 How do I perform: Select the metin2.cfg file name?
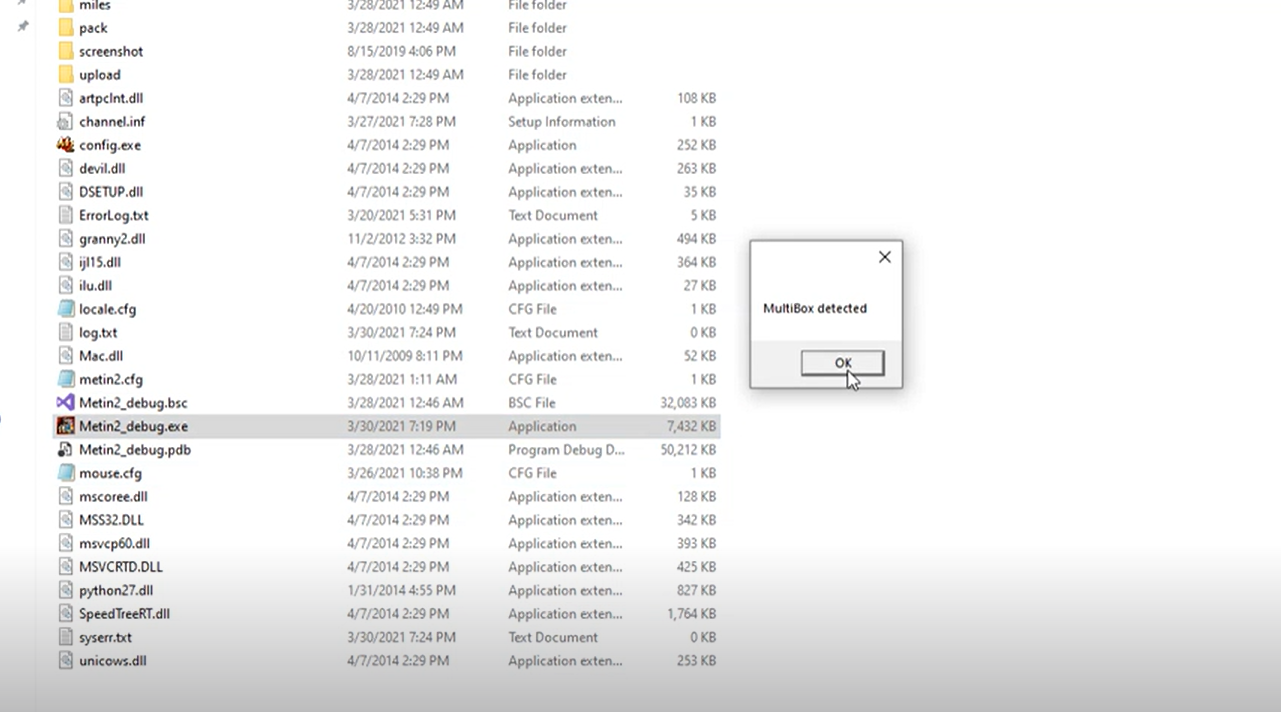tap(110, 379)
